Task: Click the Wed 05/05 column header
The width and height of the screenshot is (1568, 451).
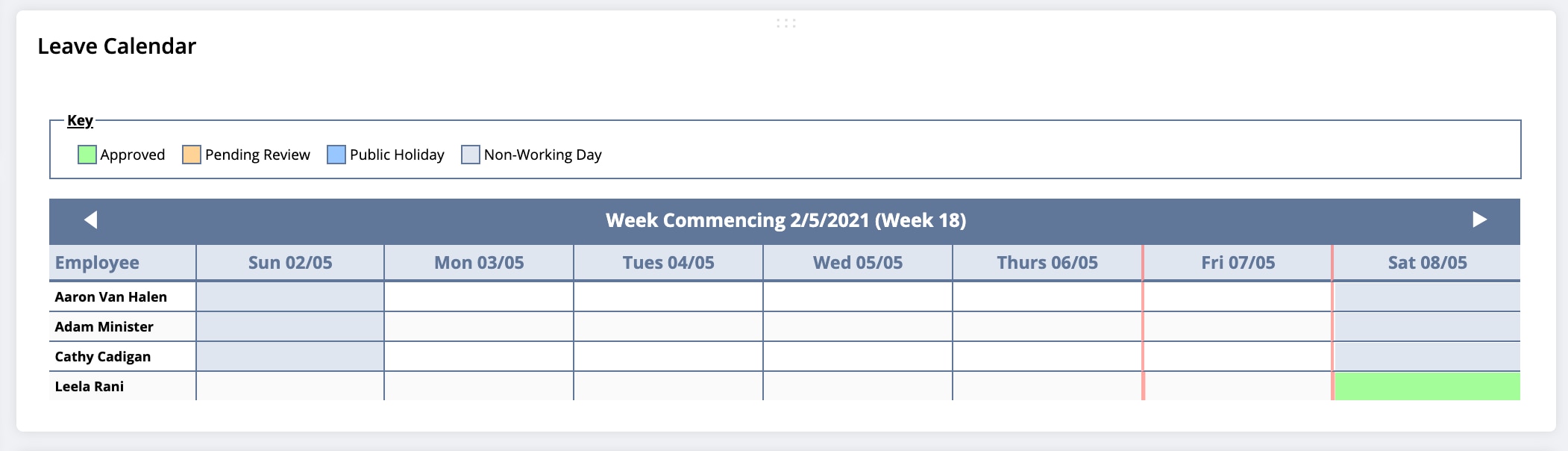Action: click(858, 263)
